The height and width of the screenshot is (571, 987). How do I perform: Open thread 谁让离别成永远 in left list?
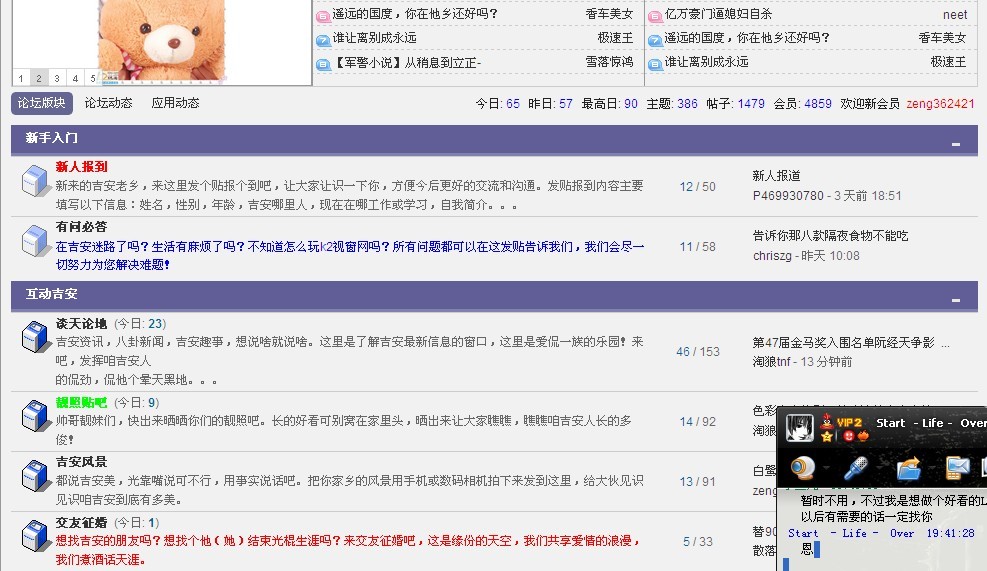(x=375, y=38)
